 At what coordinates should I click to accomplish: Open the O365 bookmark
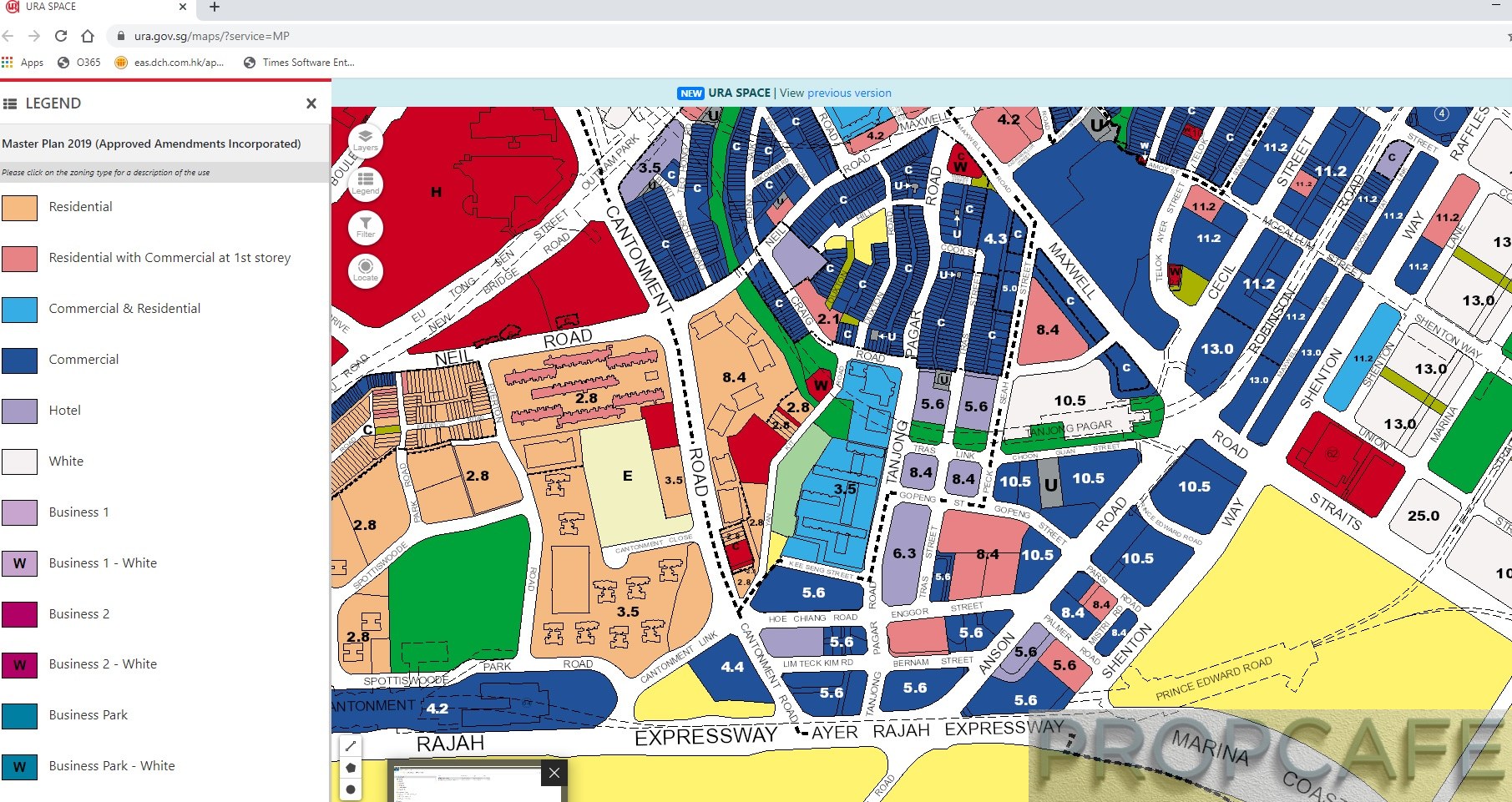click(79, 63)
